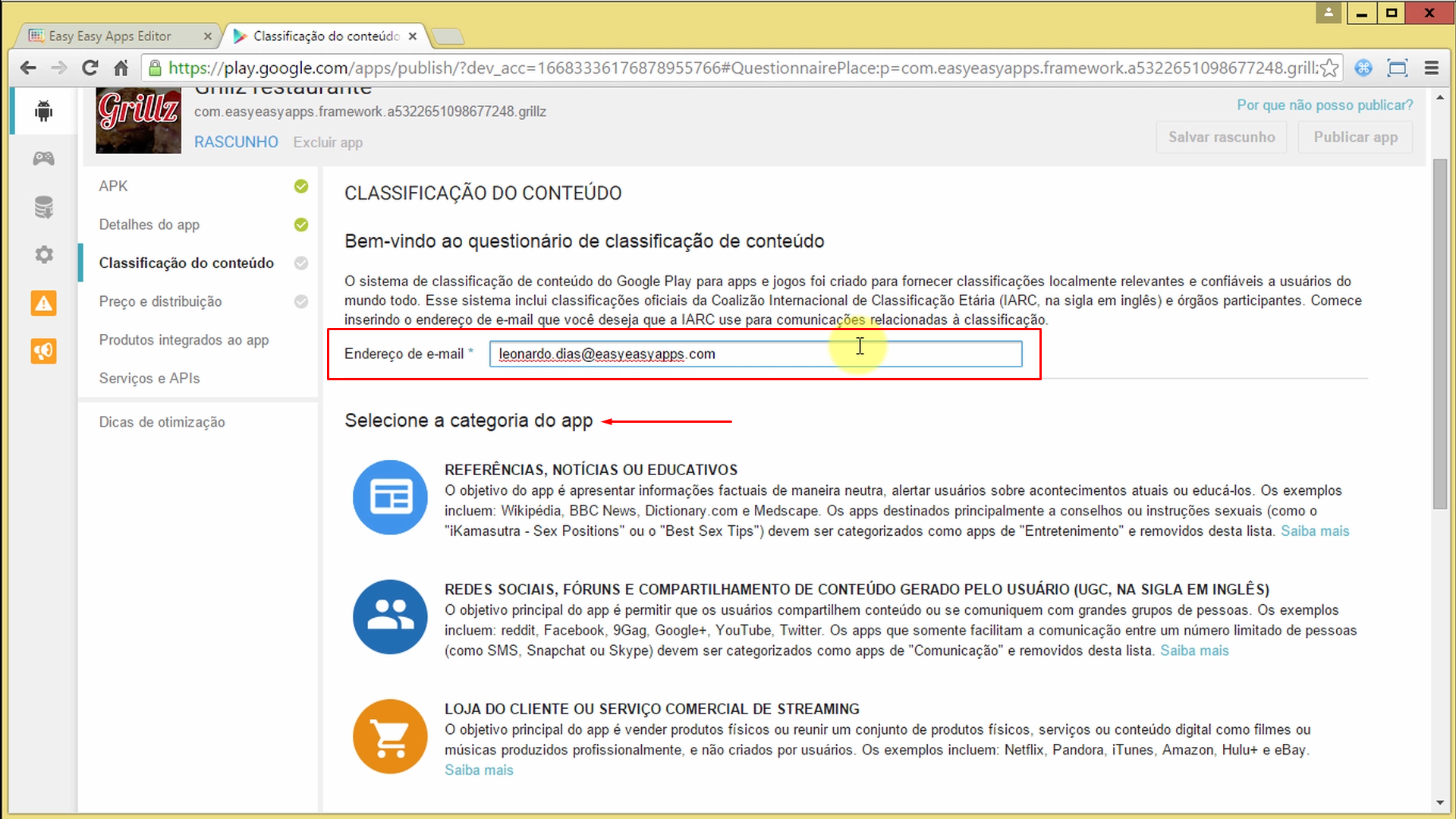
Task: Open order management via coins icon
Action: (x=43, y=206)
